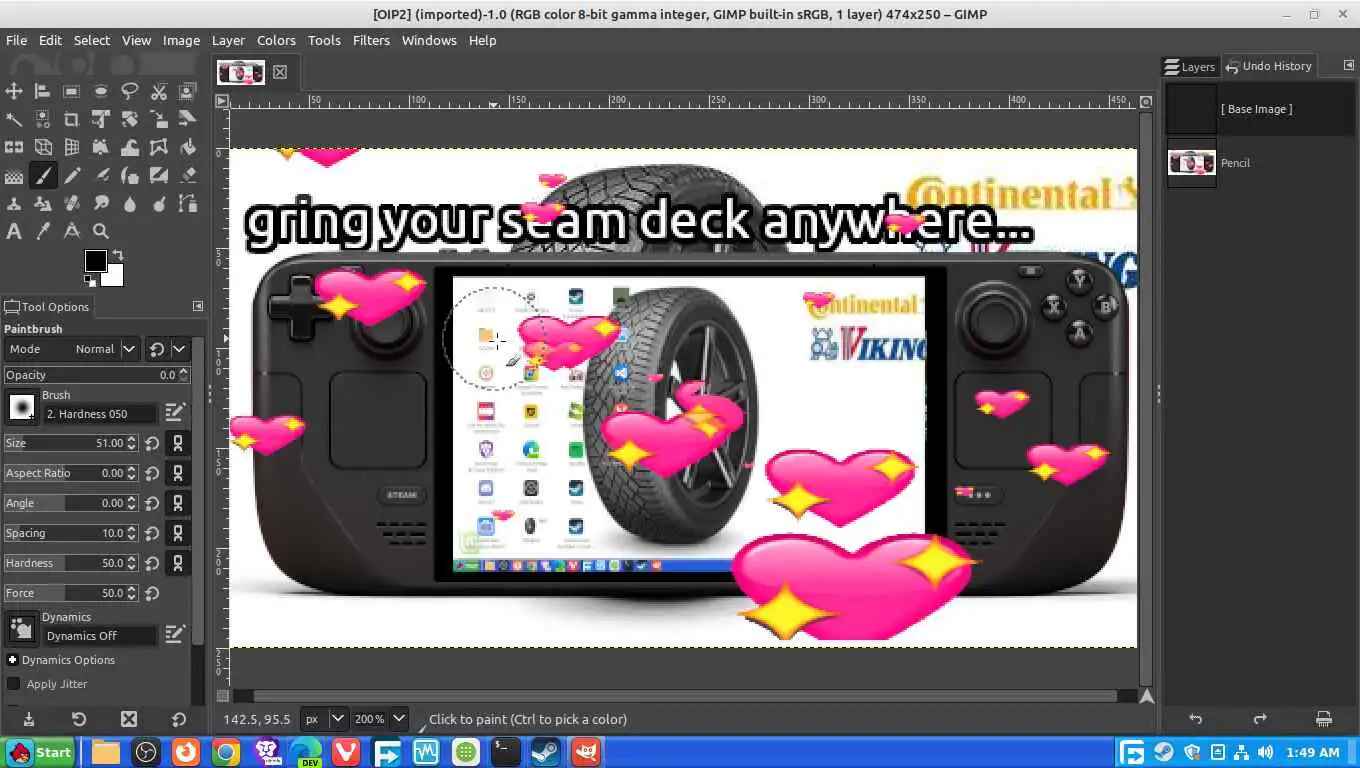Select the Text tool
This screenshot has height=768, width=1360.
(x=14, y=231)
